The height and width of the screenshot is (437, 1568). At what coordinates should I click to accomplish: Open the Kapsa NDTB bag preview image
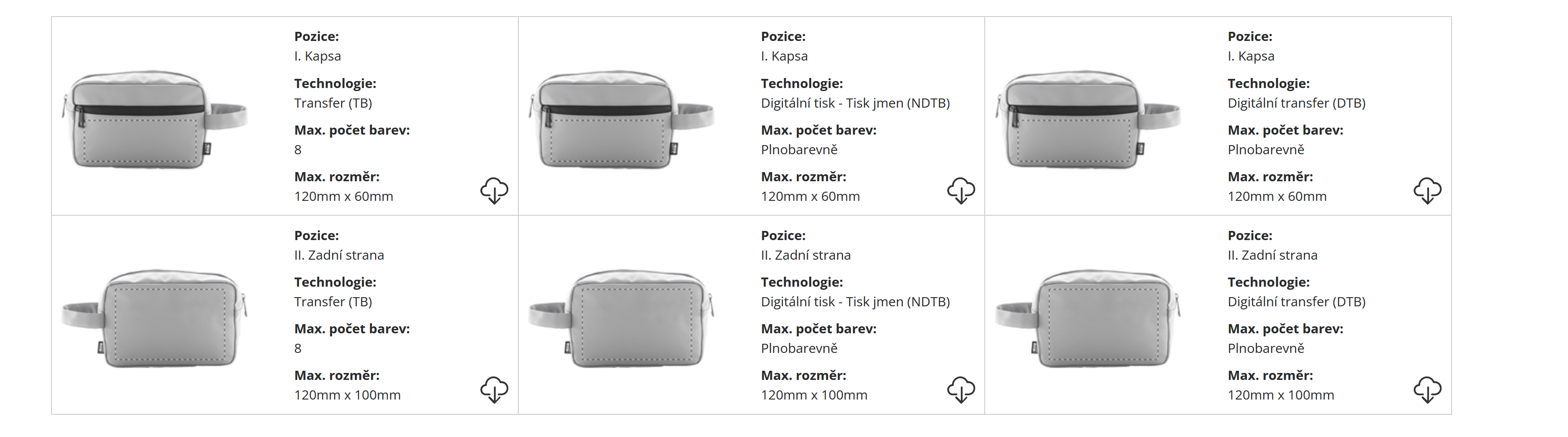(x=621, y=119)
